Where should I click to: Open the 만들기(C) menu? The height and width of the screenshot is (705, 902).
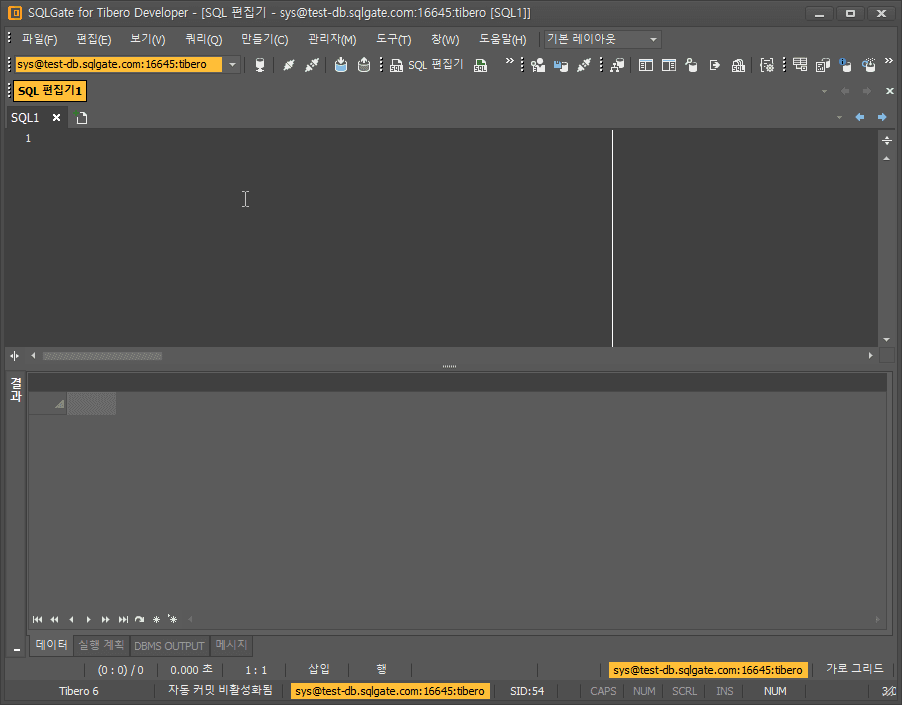point(264,39)
